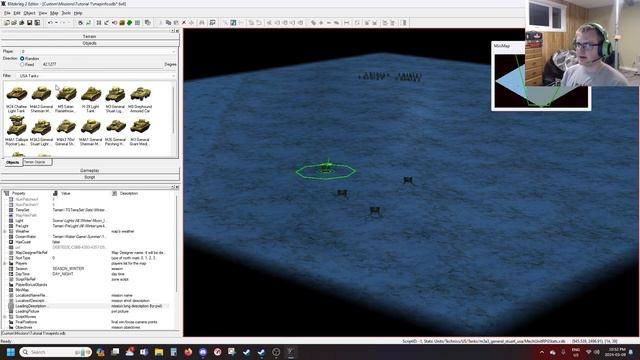Click the teal highlighted toolbar icon
640x360 pixels.
click(233, 23)
